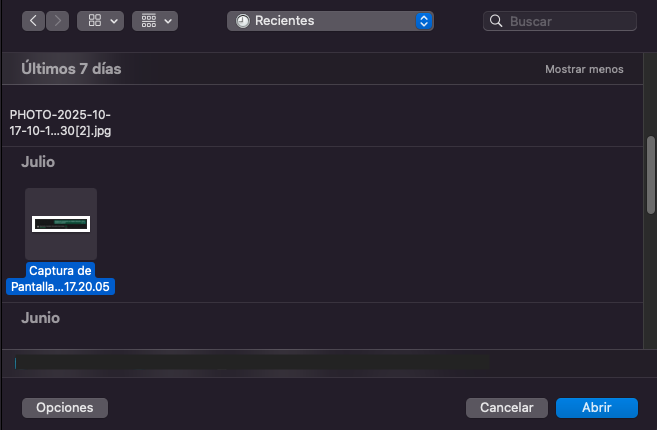Click Mostrar menos to collapse the section
This screenshot has width=657, height=430.
(584, 69)
